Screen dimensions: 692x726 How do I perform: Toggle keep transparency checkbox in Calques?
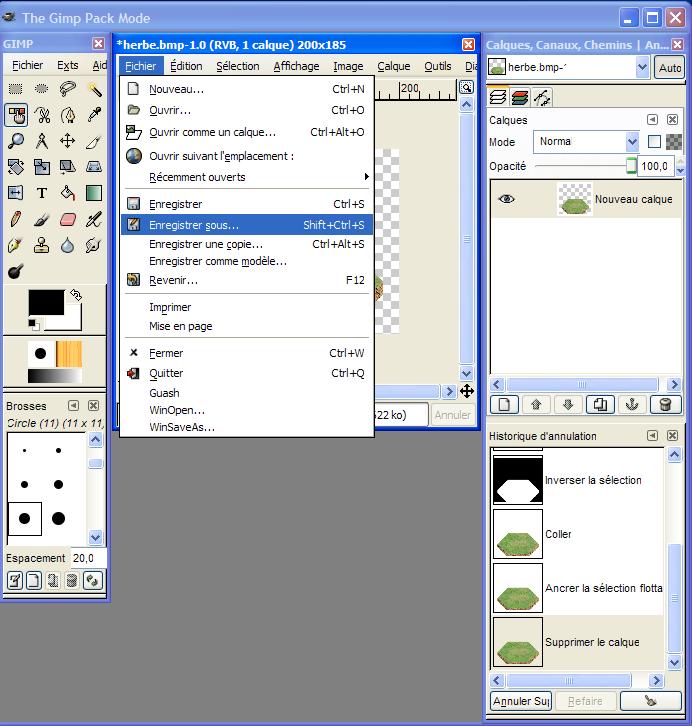point(654,142)
